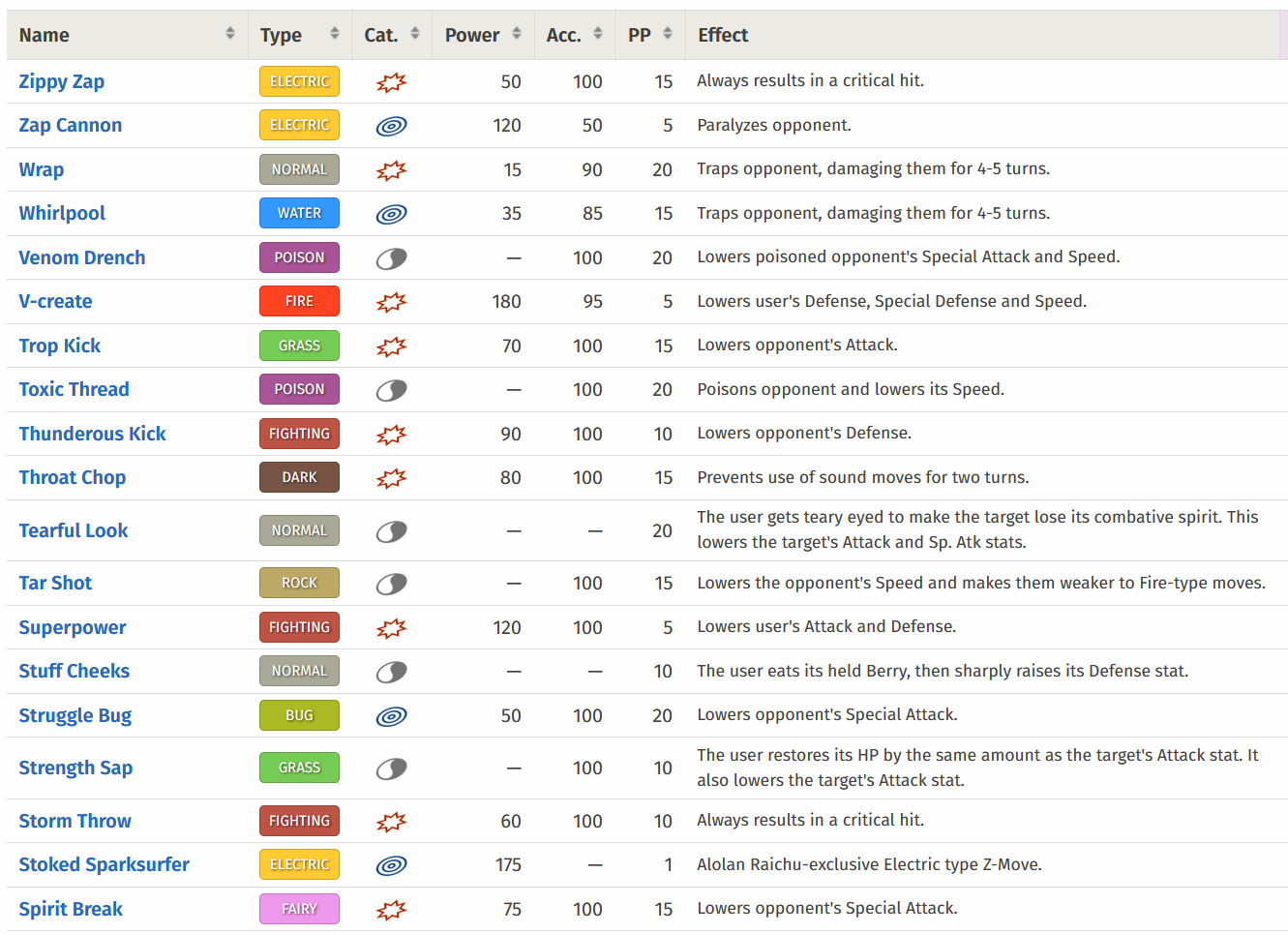Click the special category icon for Stoked Sparksurfer

click(x=391, y=865)
